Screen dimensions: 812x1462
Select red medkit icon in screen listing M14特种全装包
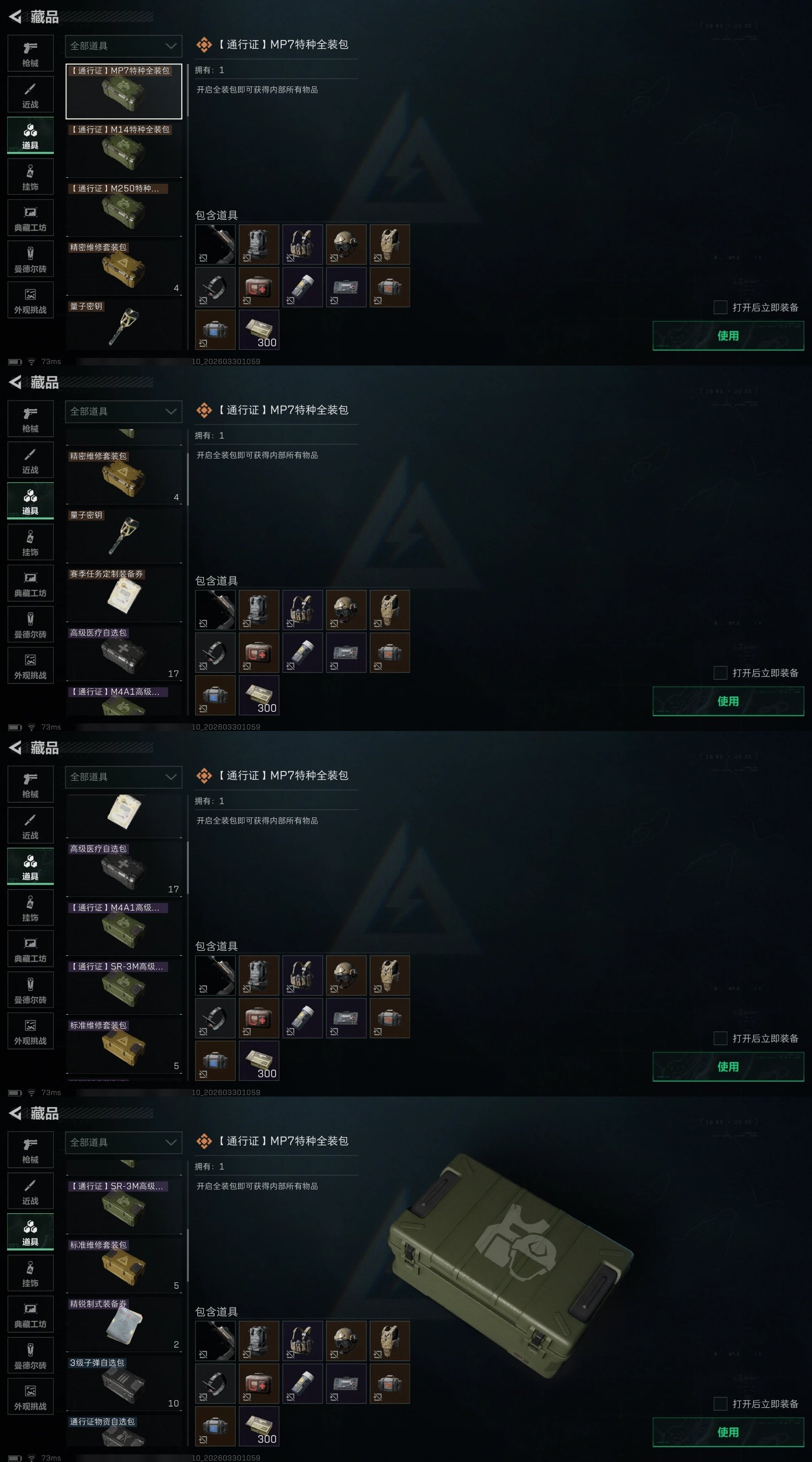point(259,287)
